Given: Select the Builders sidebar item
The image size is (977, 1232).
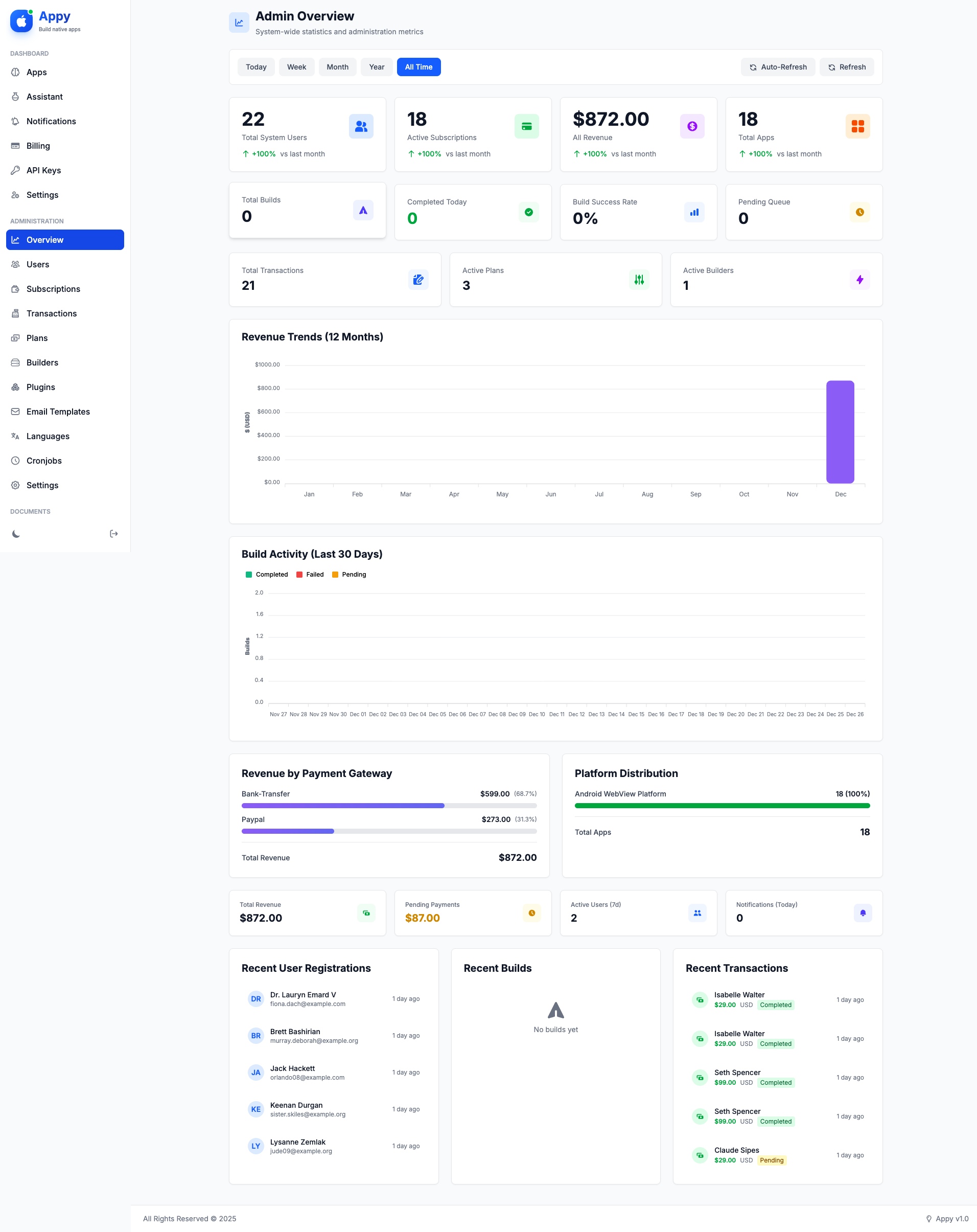Looking at the screenshot, I should click(42, 362).
